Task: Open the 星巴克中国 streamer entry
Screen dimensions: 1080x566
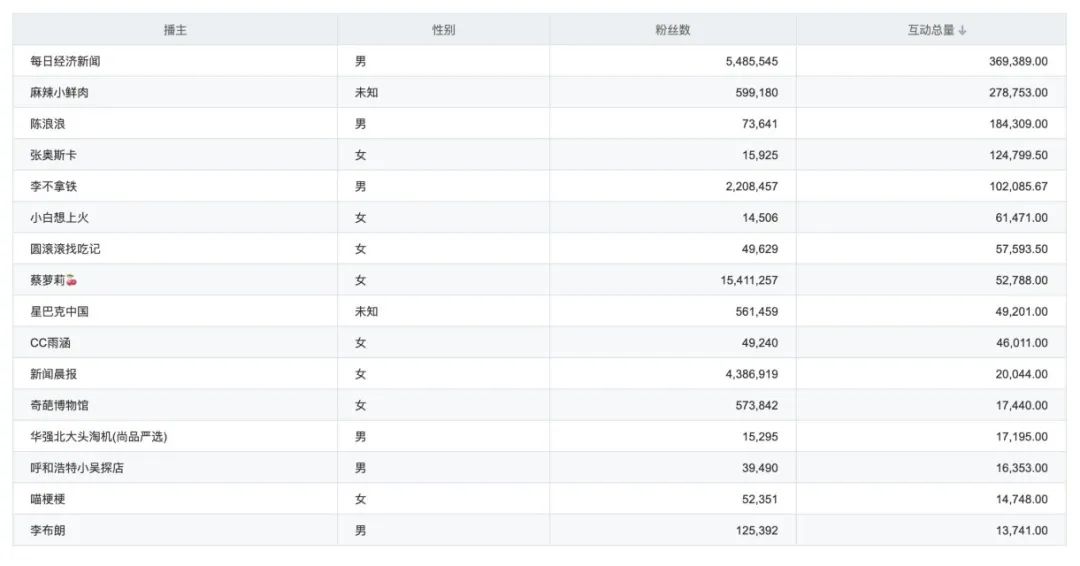Action: pos(59,311)
